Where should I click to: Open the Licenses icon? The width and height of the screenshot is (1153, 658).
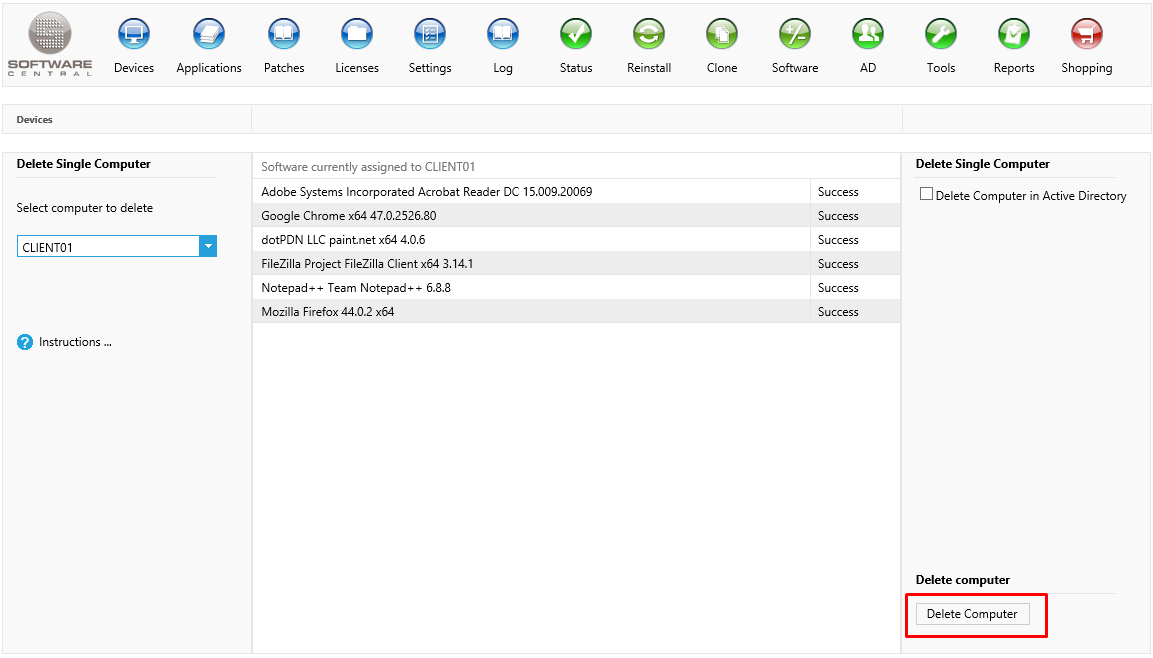click(x=357, y=35)
